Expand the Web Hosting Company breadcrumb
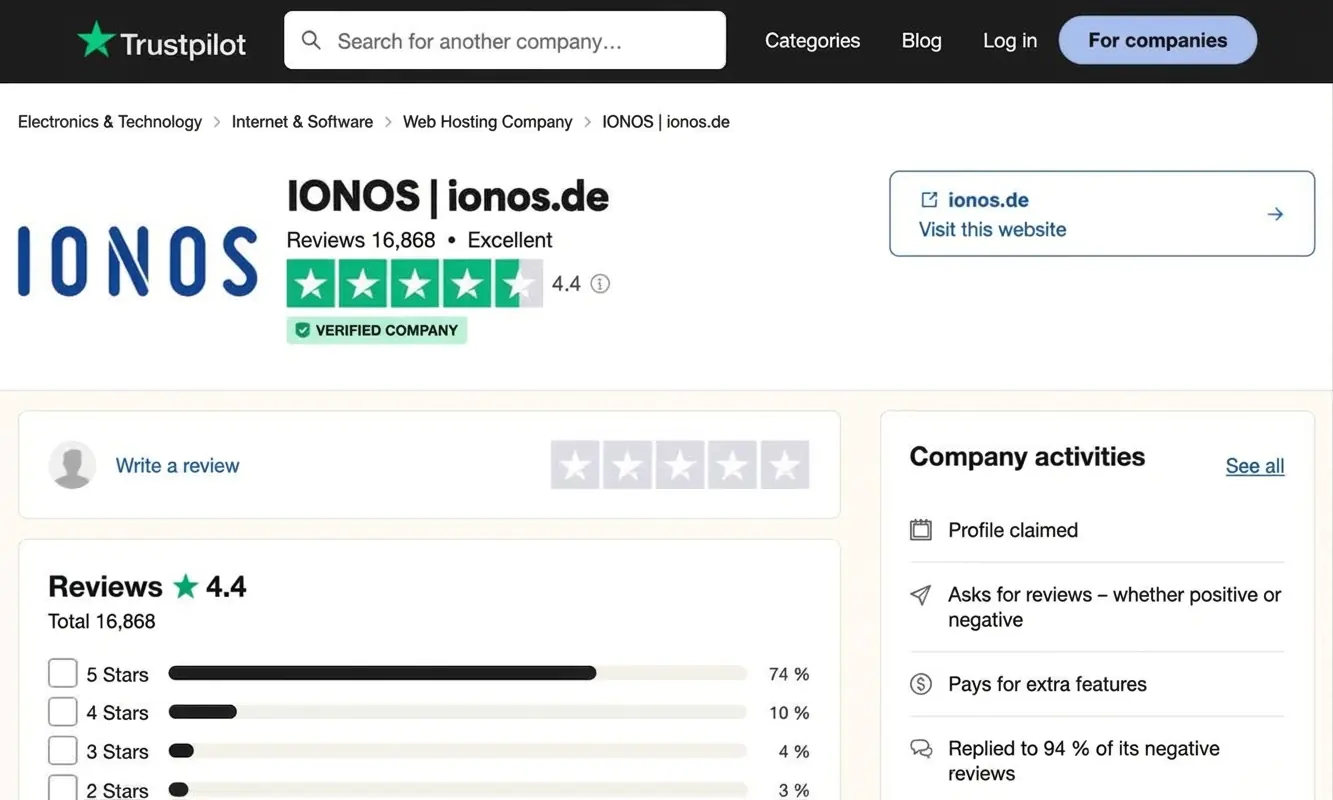This screenshot has width=1333, height=800. click(x=487, y=121)
